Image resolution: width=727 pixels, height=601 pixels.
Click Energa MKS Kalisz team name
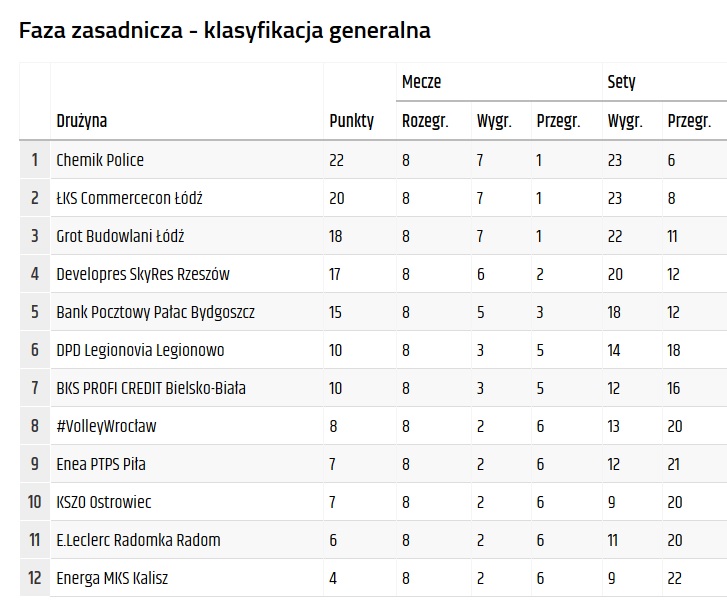pyautogui.click(x=112, y=578)
